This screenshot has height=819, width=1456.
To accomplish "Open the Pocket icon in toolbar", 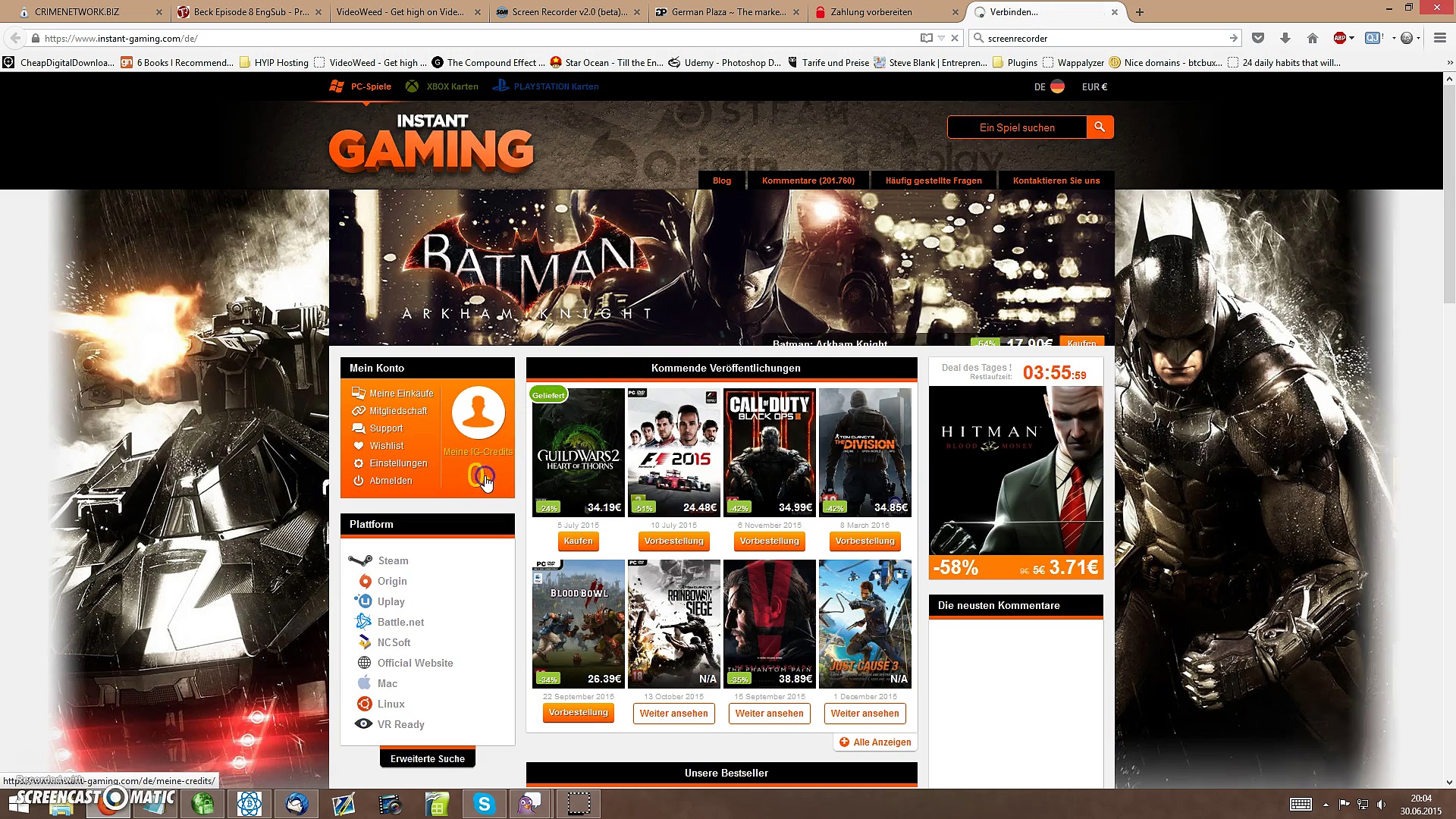I will click(x=1258, y=38).
